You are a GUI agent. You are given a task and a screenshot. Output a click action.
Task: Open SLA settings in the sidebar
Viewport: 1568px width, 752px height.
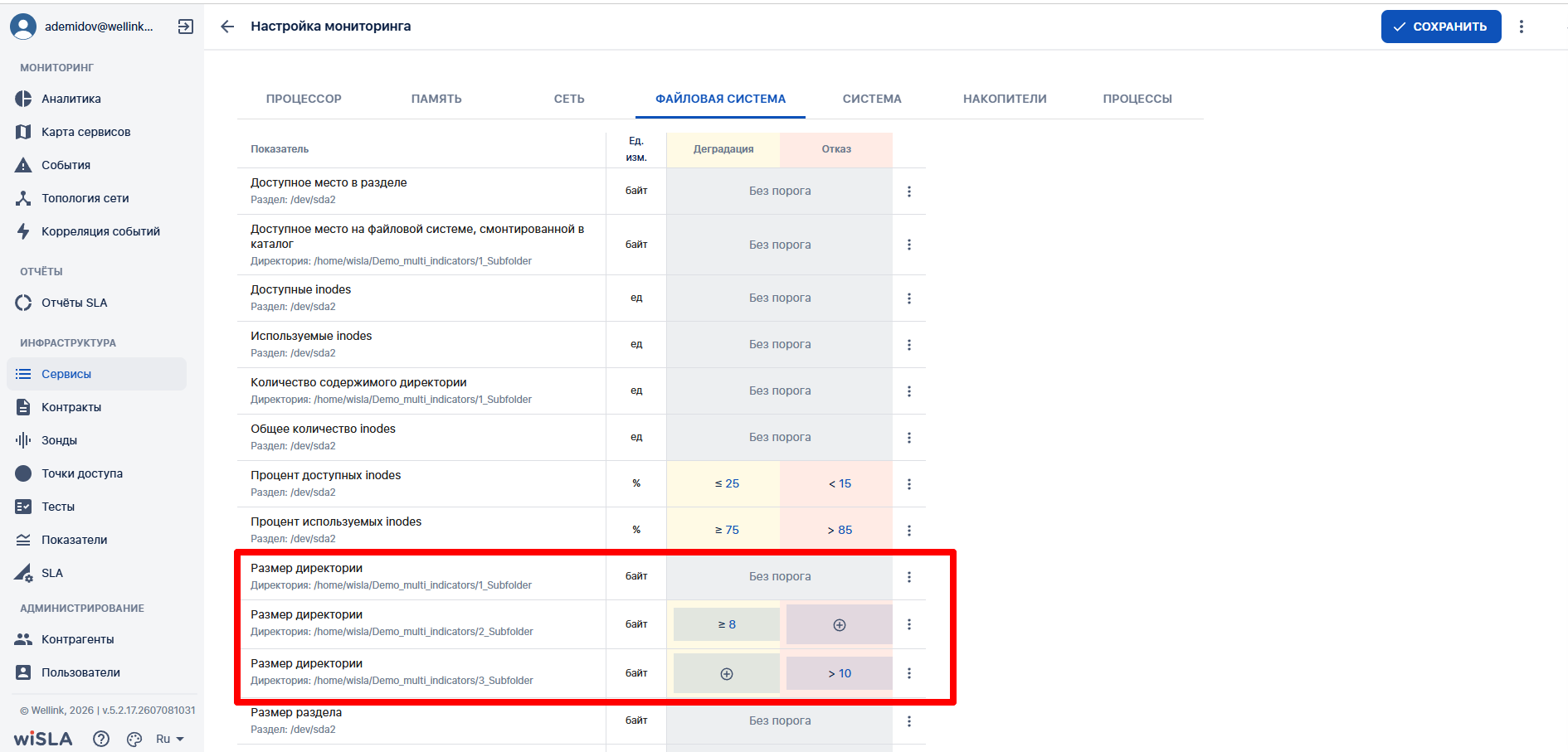[x=96, y=573]
